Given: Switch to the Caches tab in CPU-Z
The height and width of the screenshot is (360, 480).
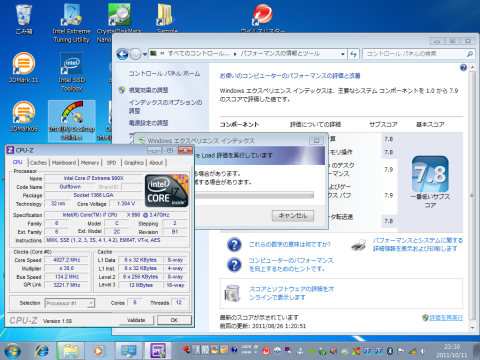Looking at the screenshot, I should pyautogui.click(x=38, y=163).
